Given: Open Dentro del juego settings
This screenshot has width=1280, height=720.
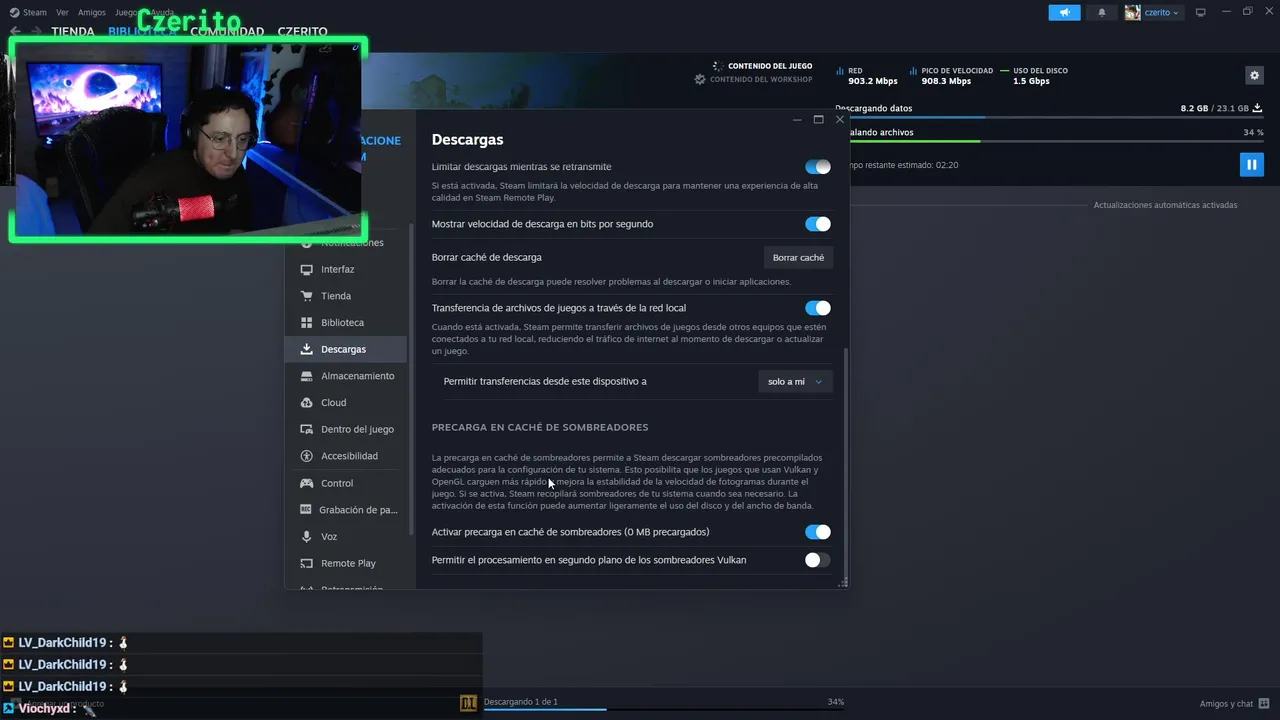Looking at the screenshot, I should coord(346,429).
